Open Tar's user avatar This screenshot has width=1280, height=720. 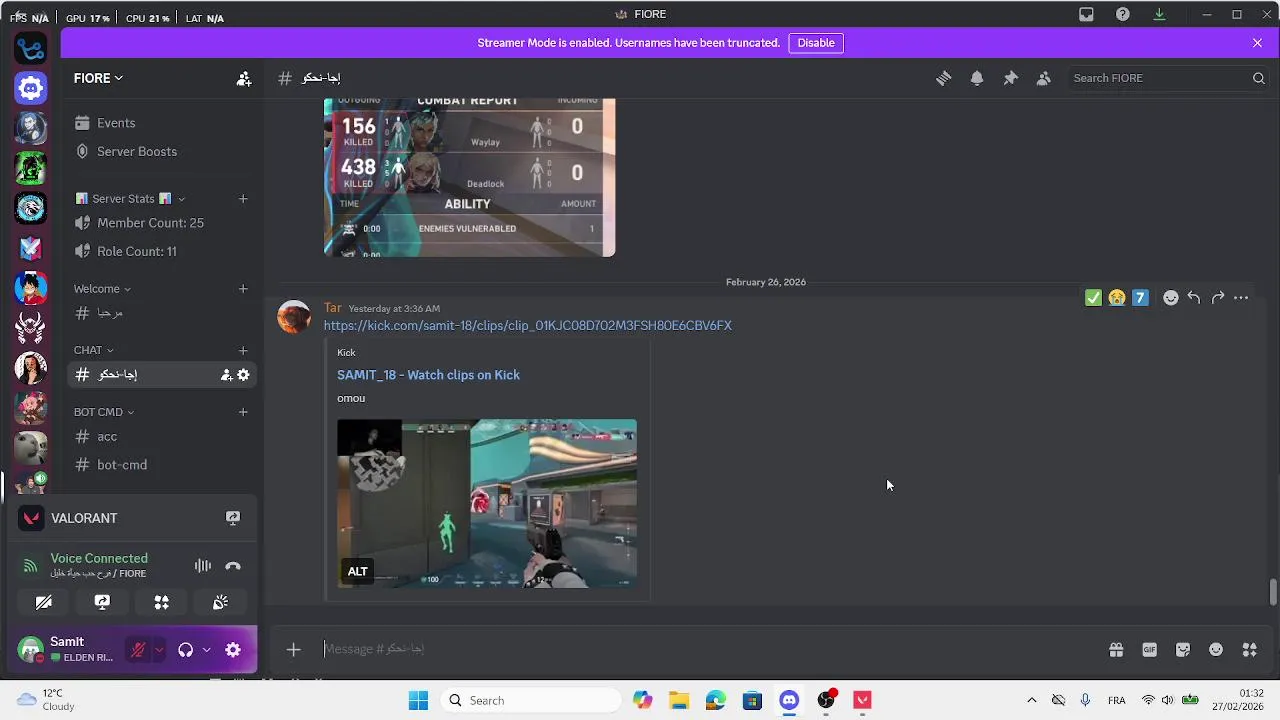[x=294, y=317]
